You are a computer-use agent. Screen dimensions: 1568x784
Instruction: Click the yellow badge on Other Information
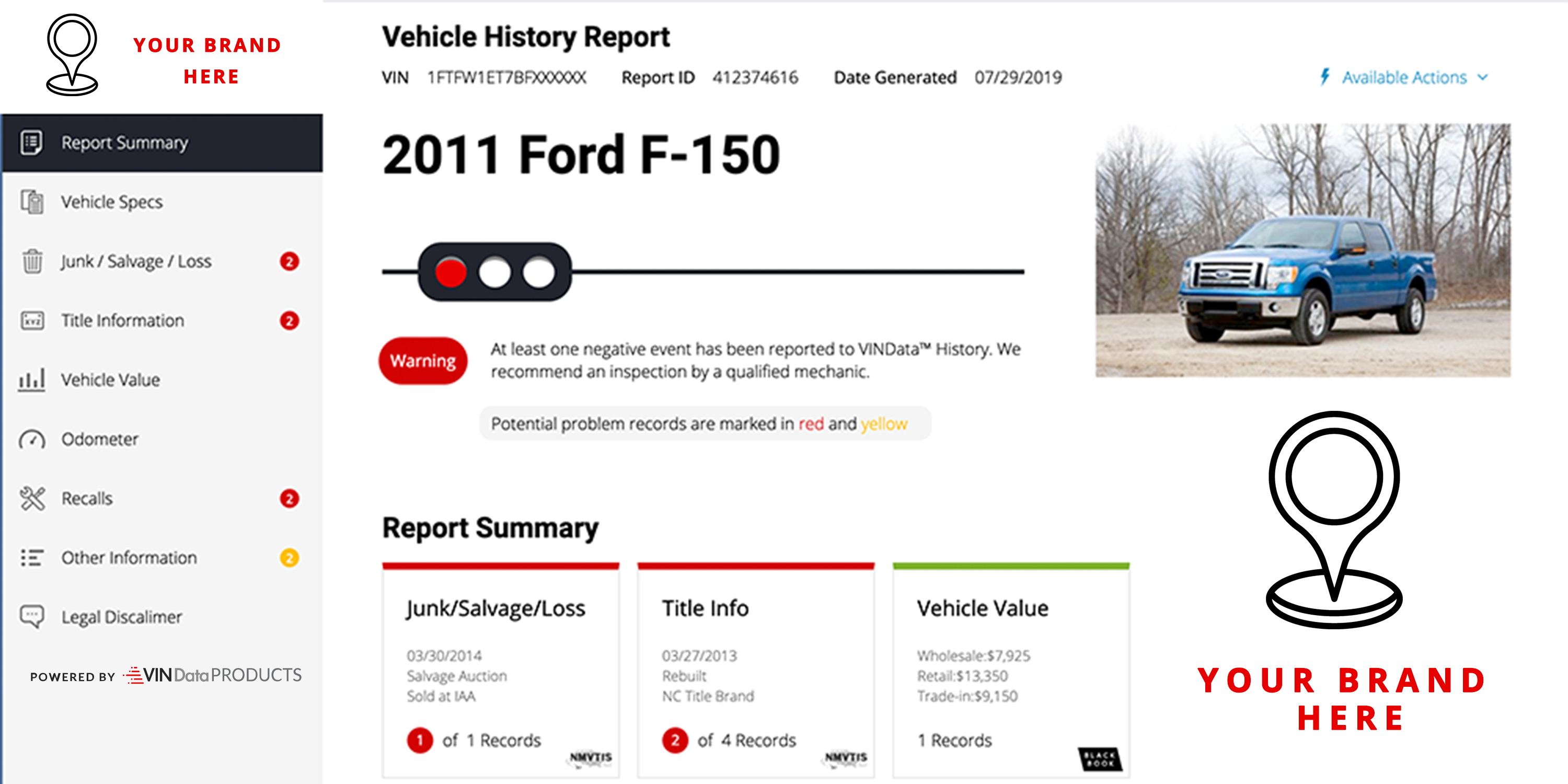(x=289, y=558)
